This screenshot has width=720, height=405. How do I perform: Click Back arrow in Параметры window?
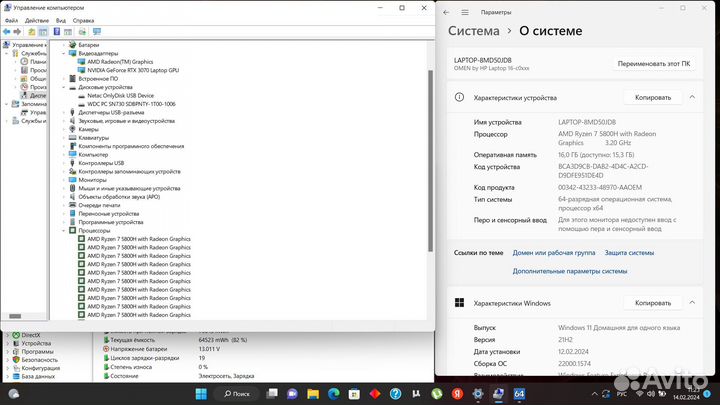click(446, 12)
